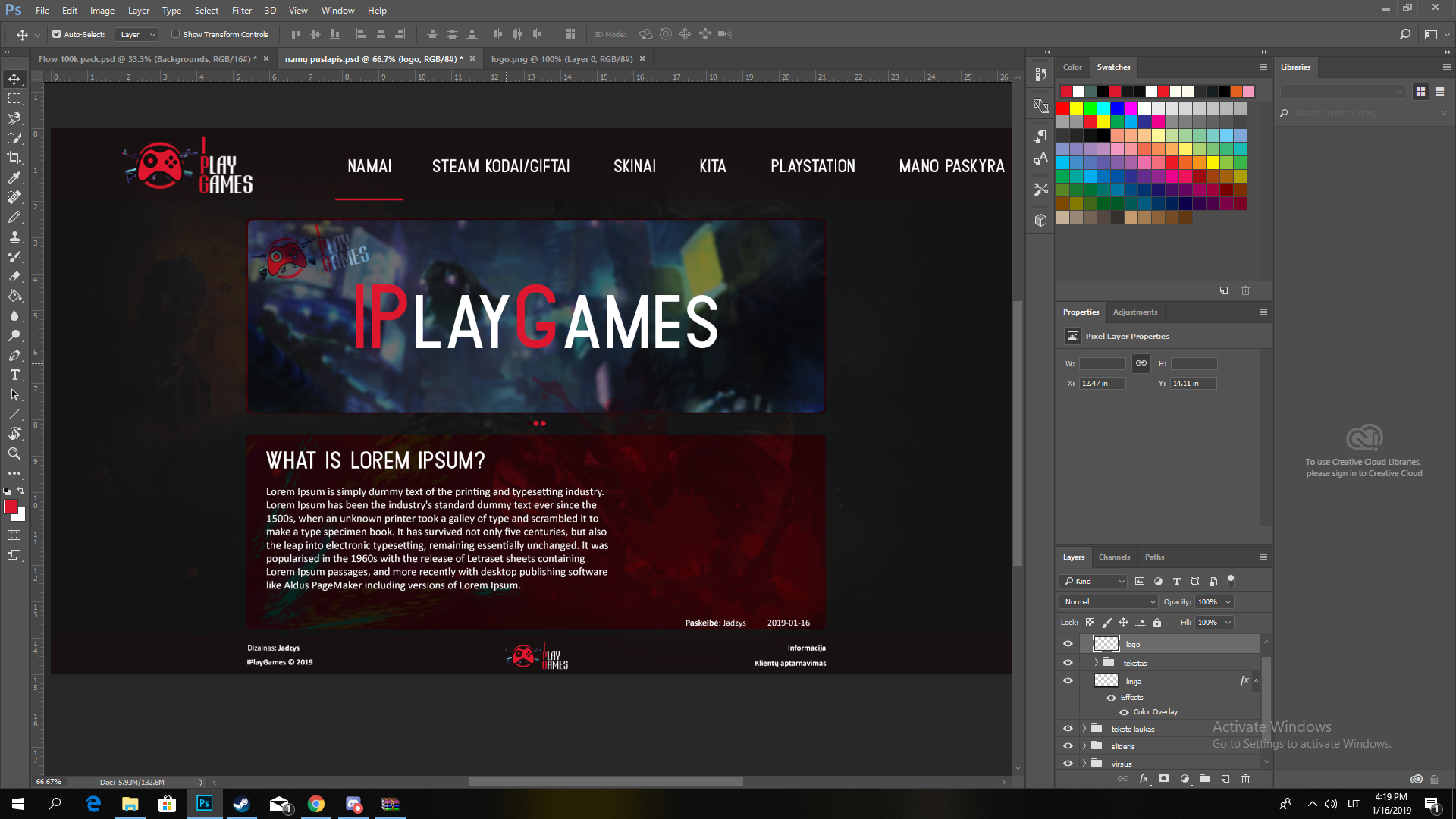
Task: Open the Filter menu
Action: 242,10
